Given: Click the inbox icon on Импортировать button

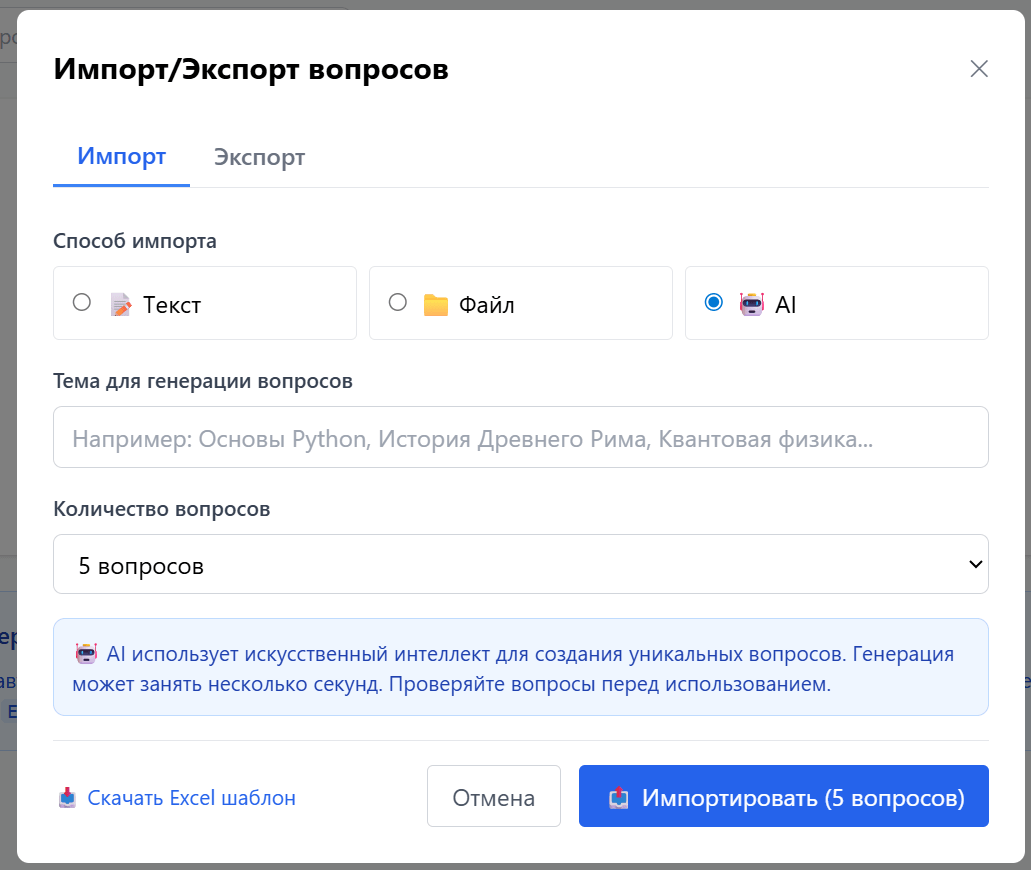Looking at the screenshot, I should (x=619, y=798).
